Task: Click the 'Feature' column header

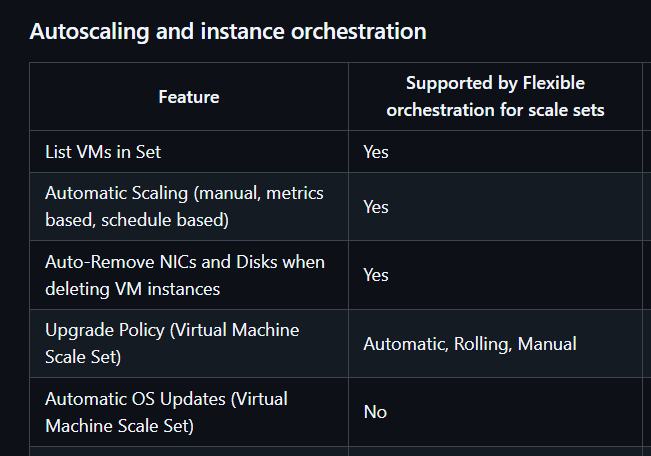Action: click(188, 97)
